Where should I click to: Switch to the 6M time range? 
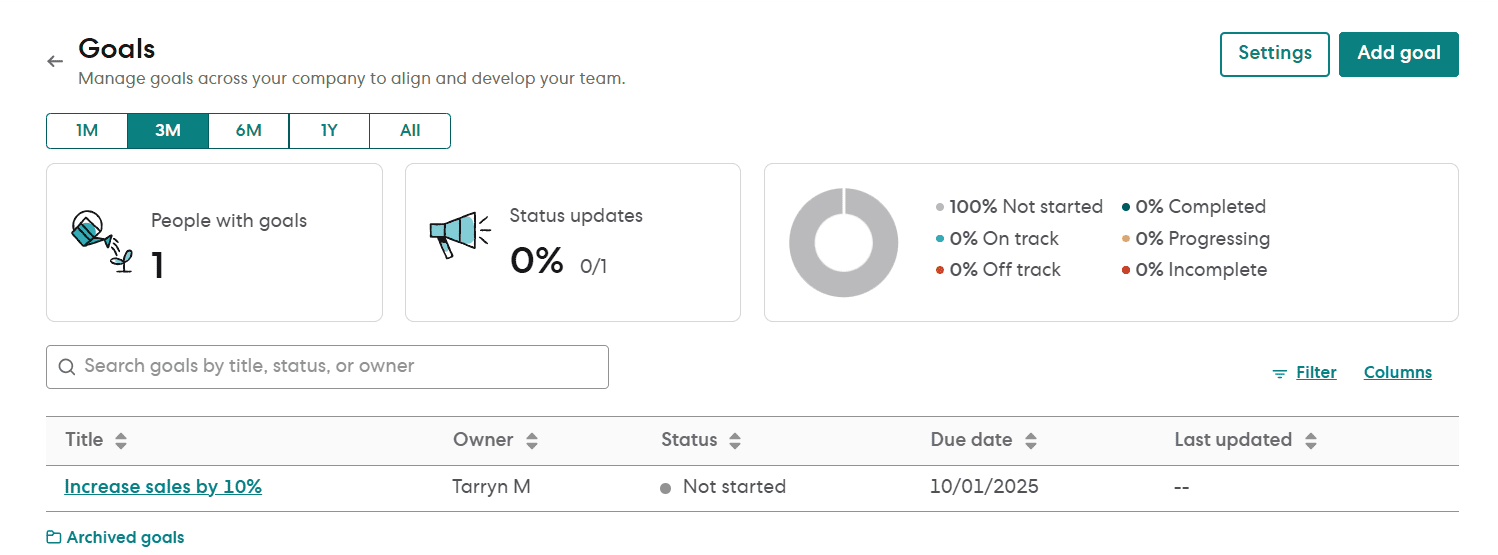[x=249, y=131]
